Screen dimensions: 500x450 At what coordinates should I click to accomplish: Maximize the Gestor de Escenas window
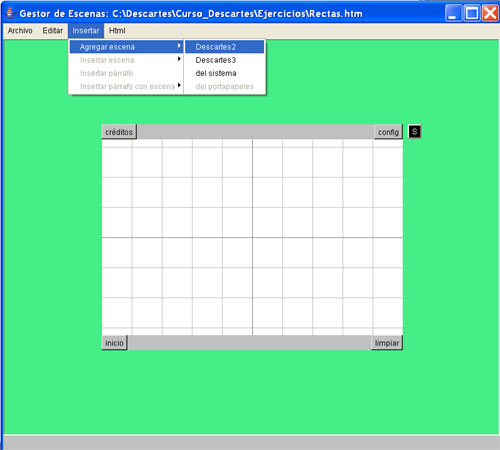472,13
